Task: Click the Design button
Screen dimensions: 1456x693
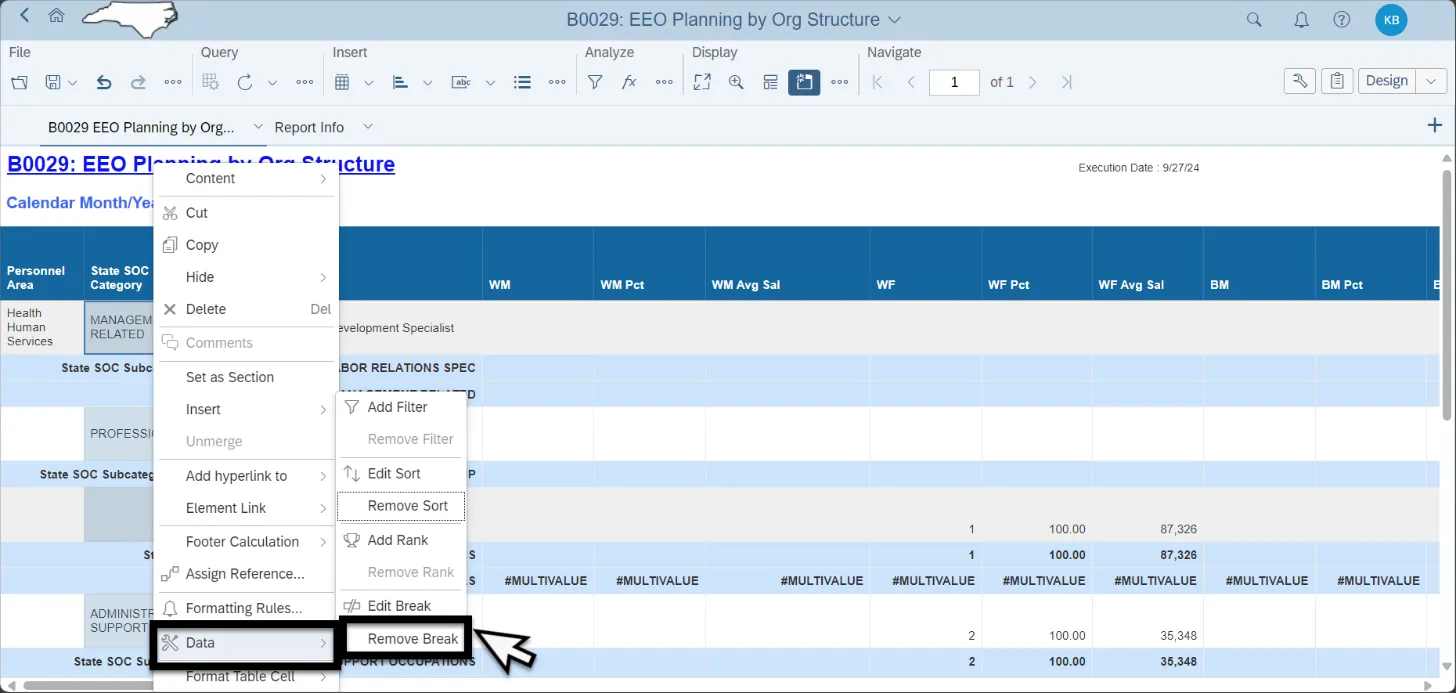Action: click(1386, 81)
